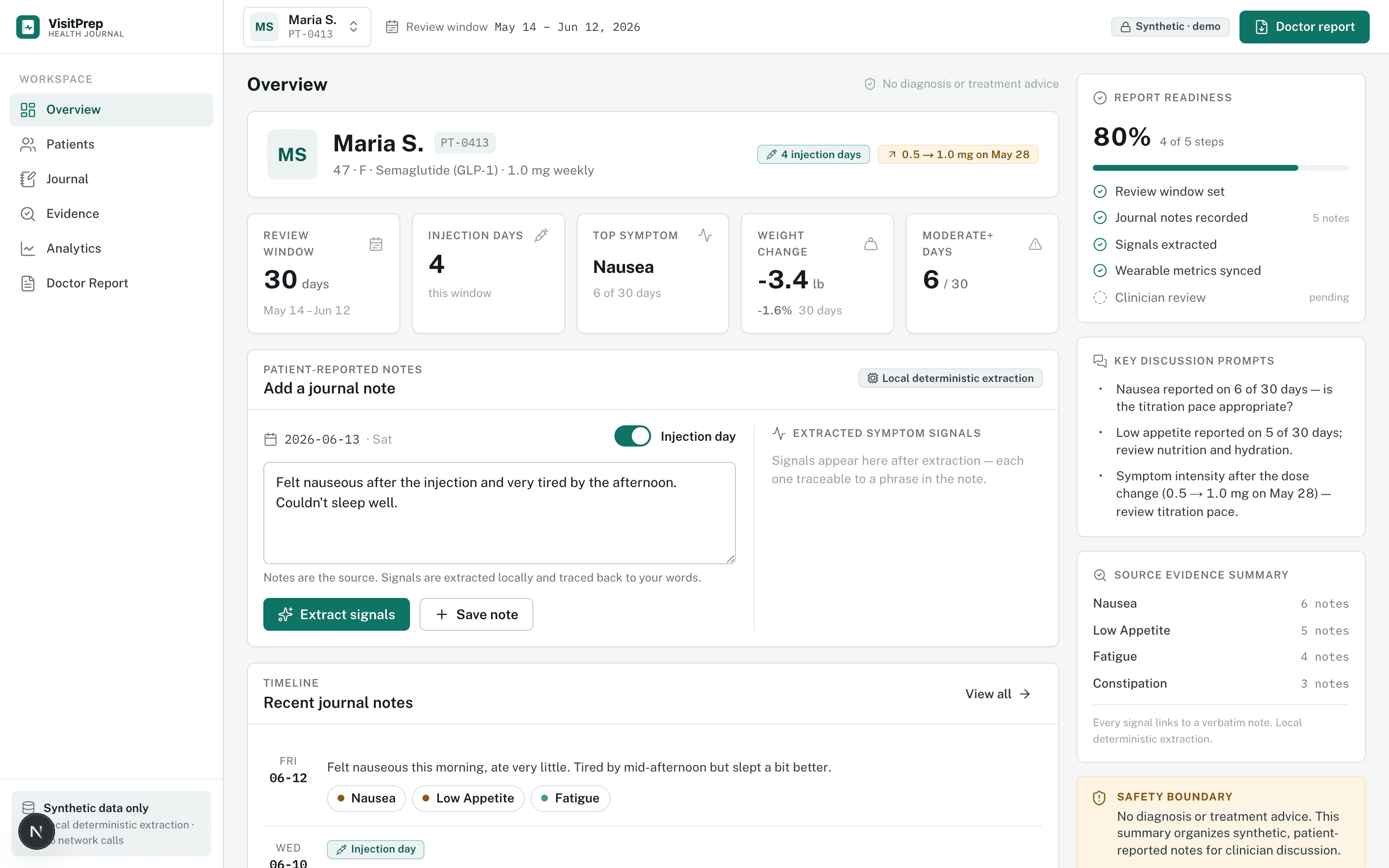Click the database icon by Synthetic data only
This screenshot has height=868, width=1389.
tap(28, 808)
